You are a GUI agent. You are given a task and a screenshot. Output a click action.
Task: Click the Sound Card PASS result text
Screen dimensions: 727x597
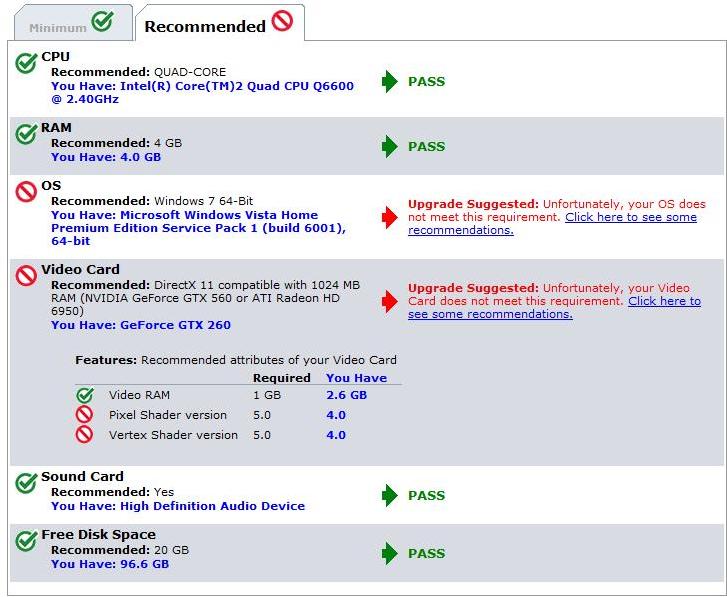(x=427, y=495)
